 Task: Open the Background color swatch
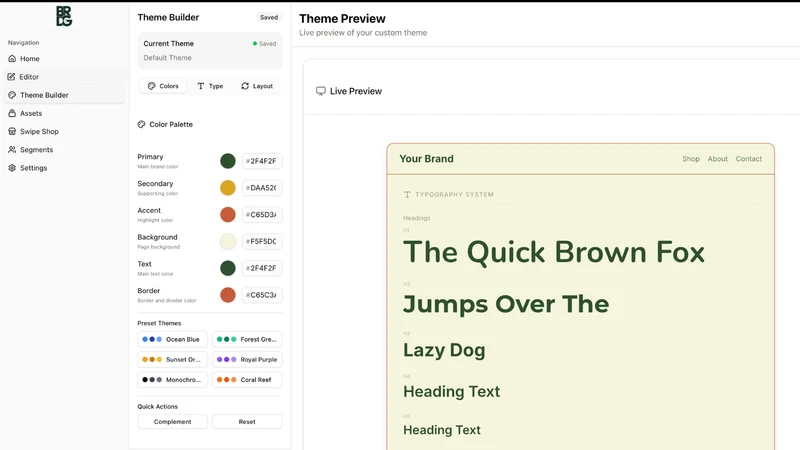pyautogui.click(x=228, y=241)
